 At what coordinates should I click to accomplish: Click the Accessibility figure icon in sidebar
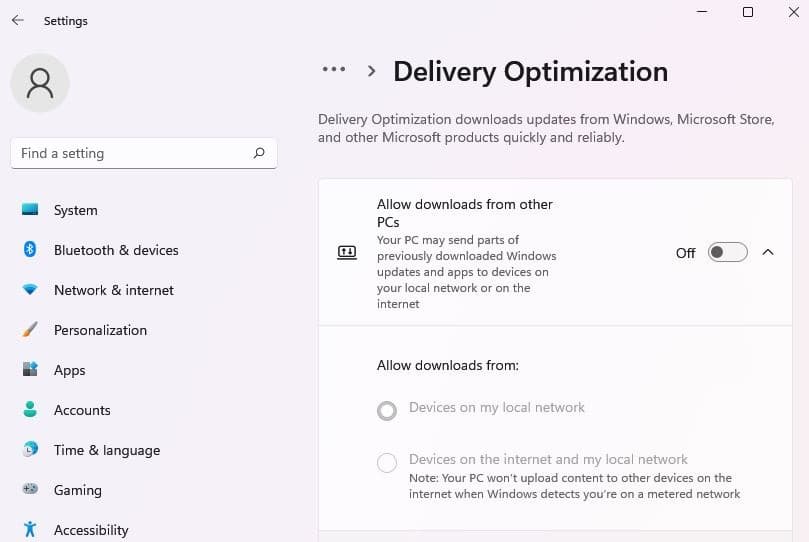30,530
